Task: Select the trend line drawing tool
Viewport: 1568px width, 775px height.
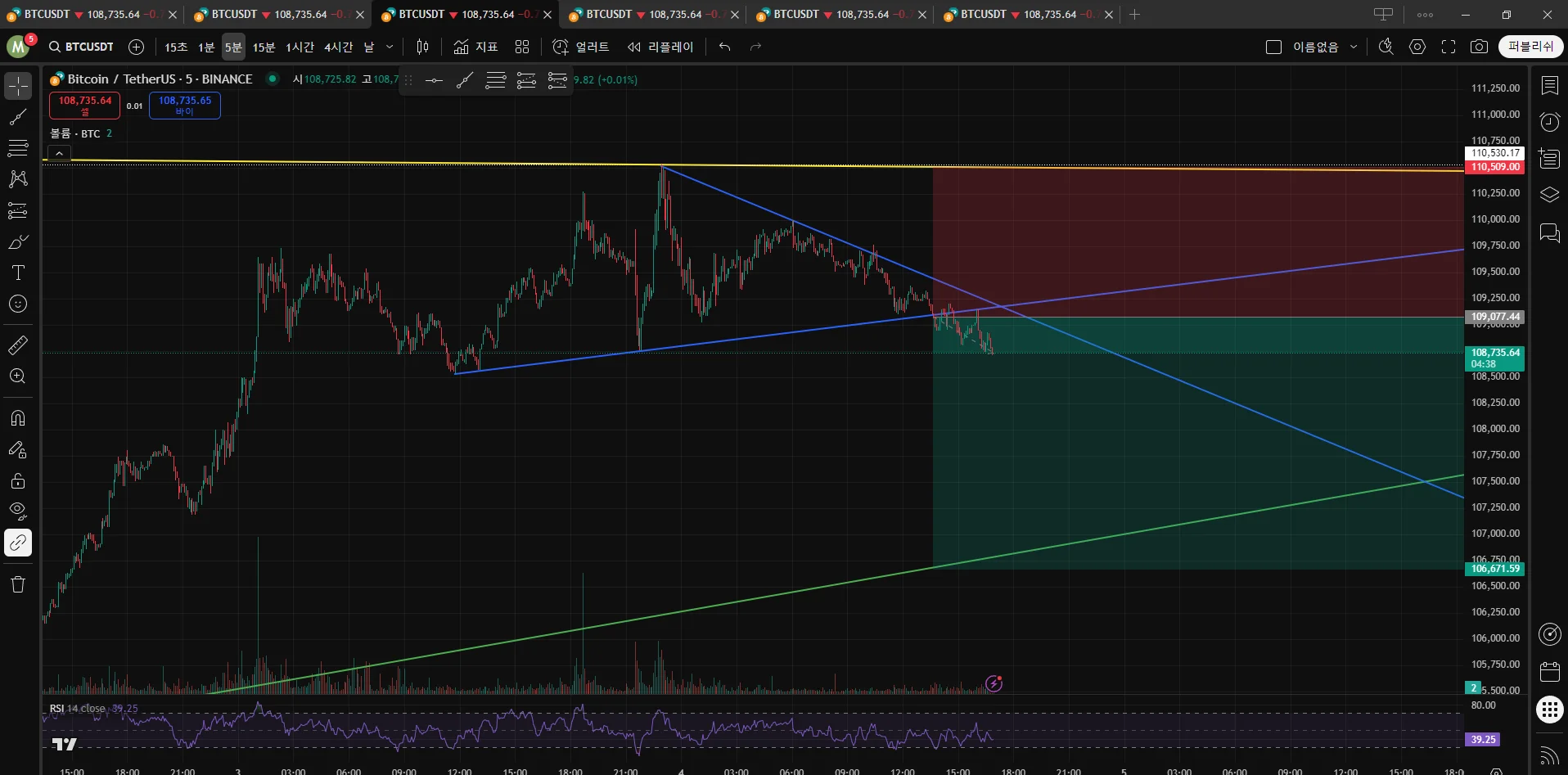Action: [x=18, y=117]
